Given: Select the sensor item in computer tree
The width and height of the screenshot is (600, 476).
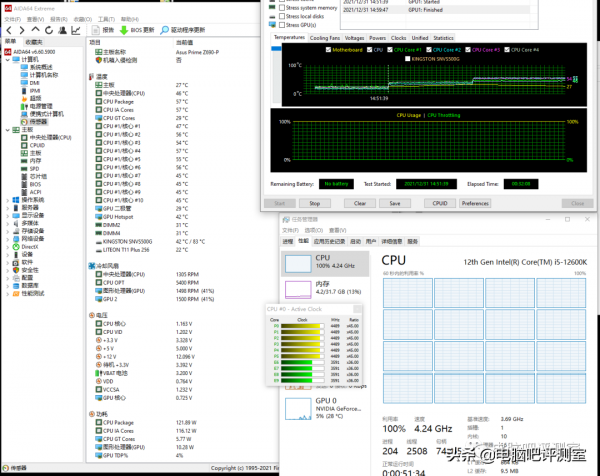Looking at the screenshot, I should (x=38, y=121).
